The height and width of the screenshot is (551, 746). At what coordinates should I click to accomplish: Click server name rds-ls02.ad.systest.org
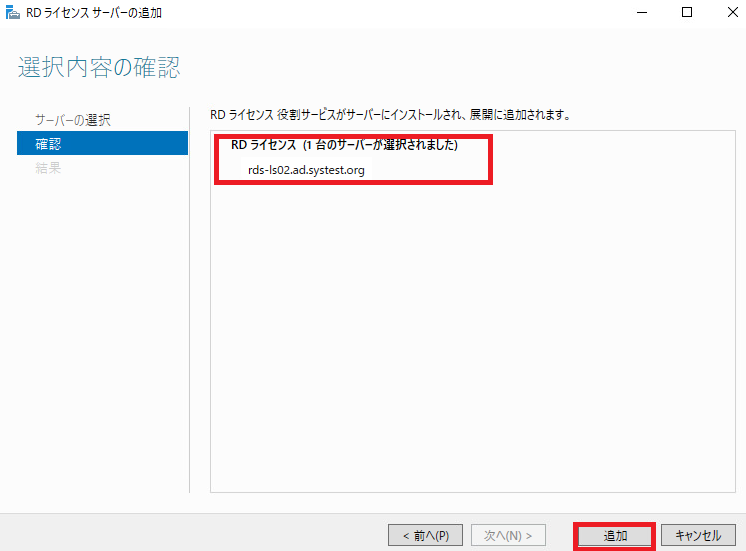pyautogui.click(x=306, y=170)
